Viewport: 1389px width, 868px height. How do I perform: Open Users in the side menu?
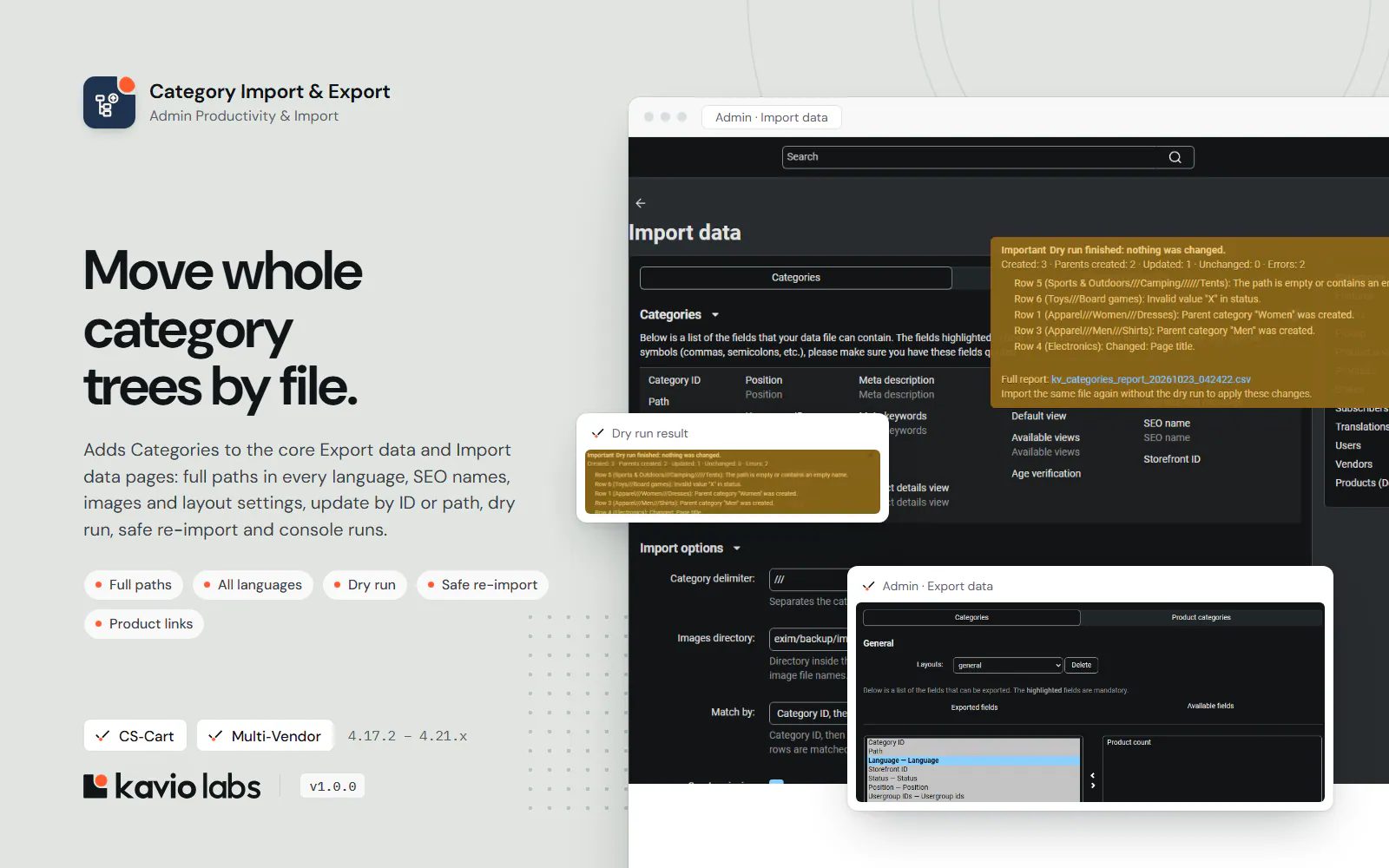pos(1348,445)
